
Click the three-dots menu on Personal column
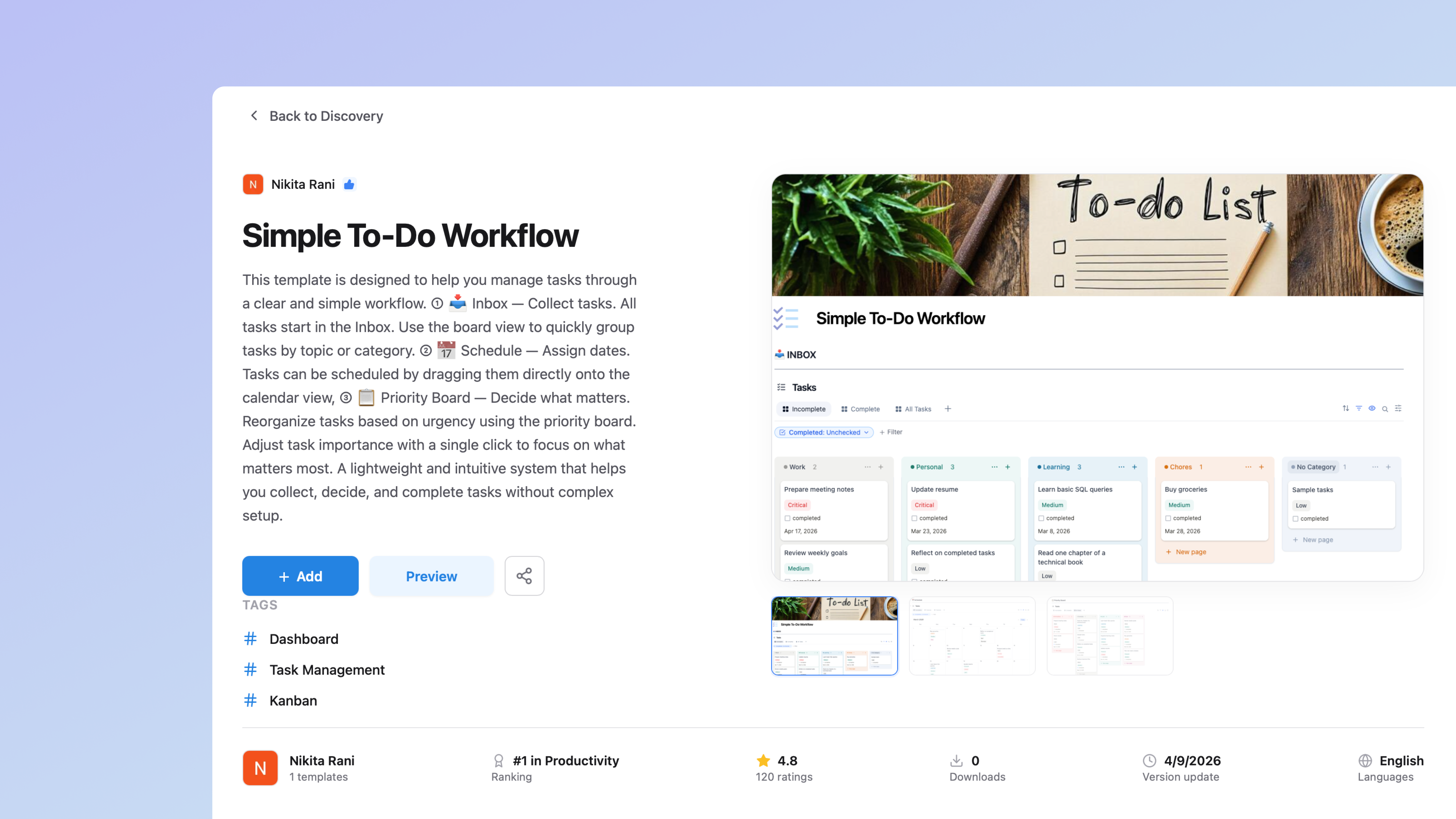click(994, 467)
